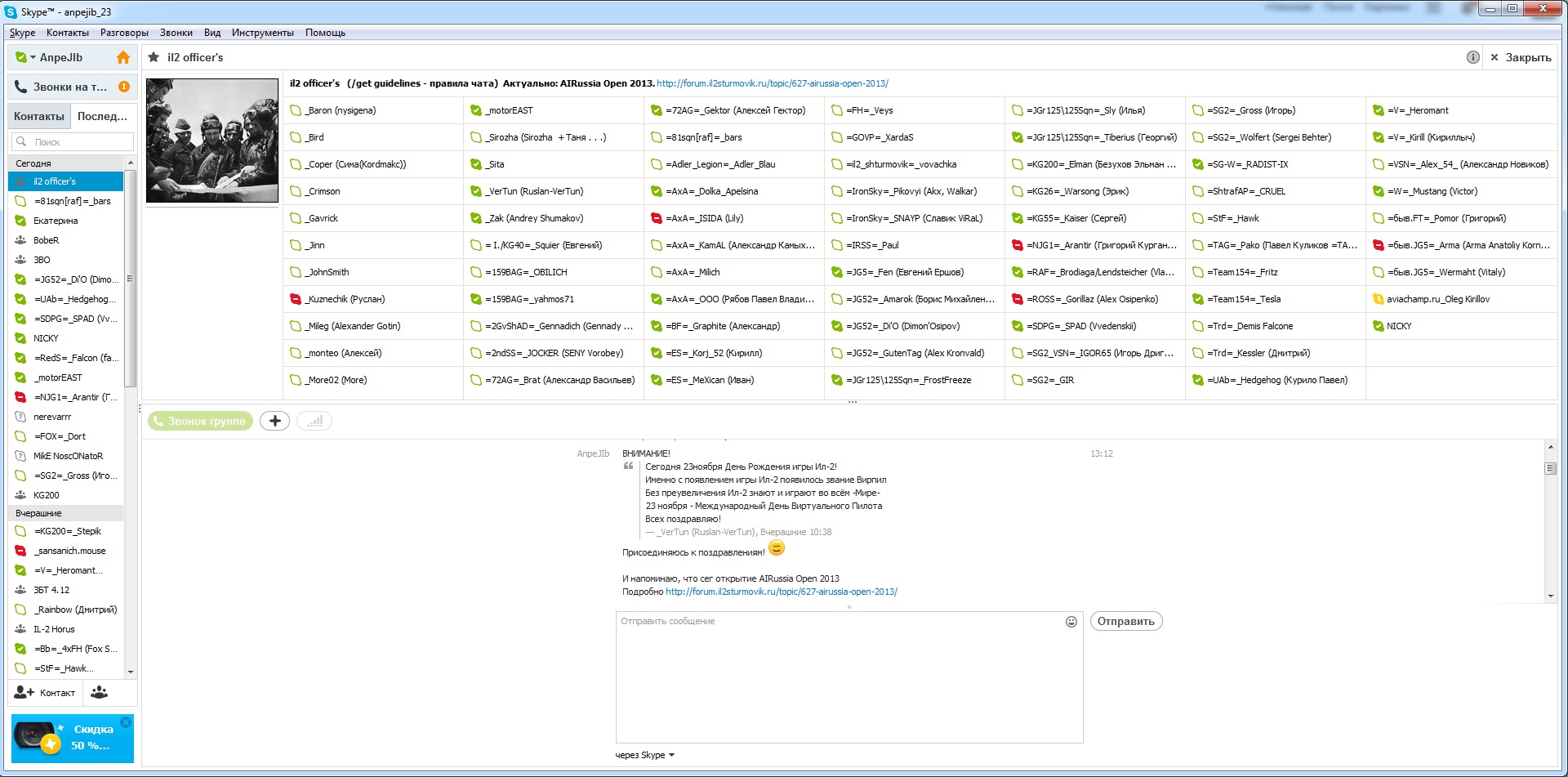Image resolution: width=1568 pixels, height=777 pixels.
Task: Click status icon of _Kuznechik (Руслан)
Action: point(296,299)
